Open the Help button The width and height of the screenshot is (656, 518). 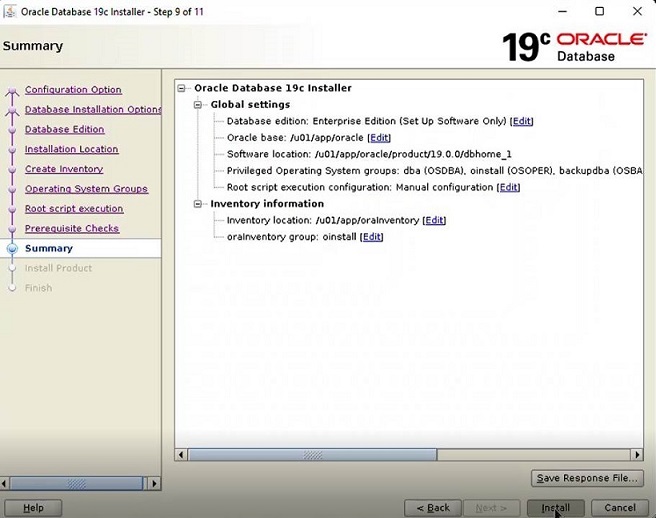point(33,508)
